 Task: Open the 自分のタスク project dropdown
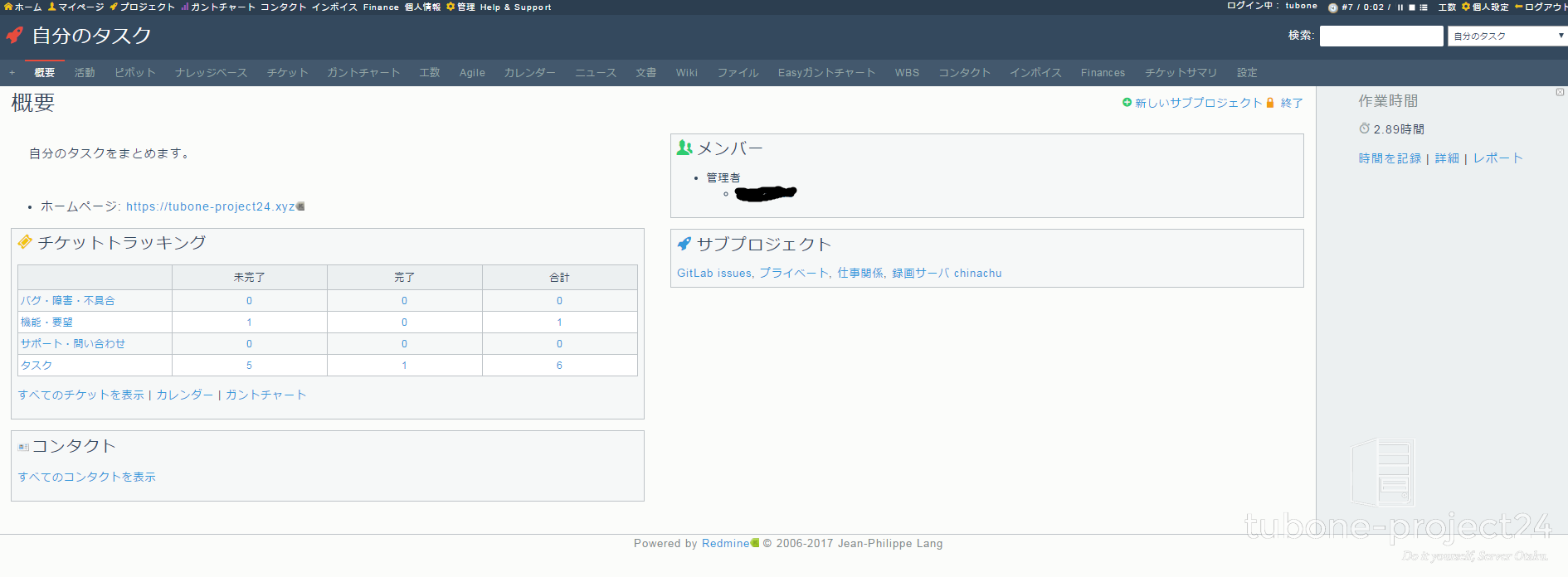point(1507,36)
